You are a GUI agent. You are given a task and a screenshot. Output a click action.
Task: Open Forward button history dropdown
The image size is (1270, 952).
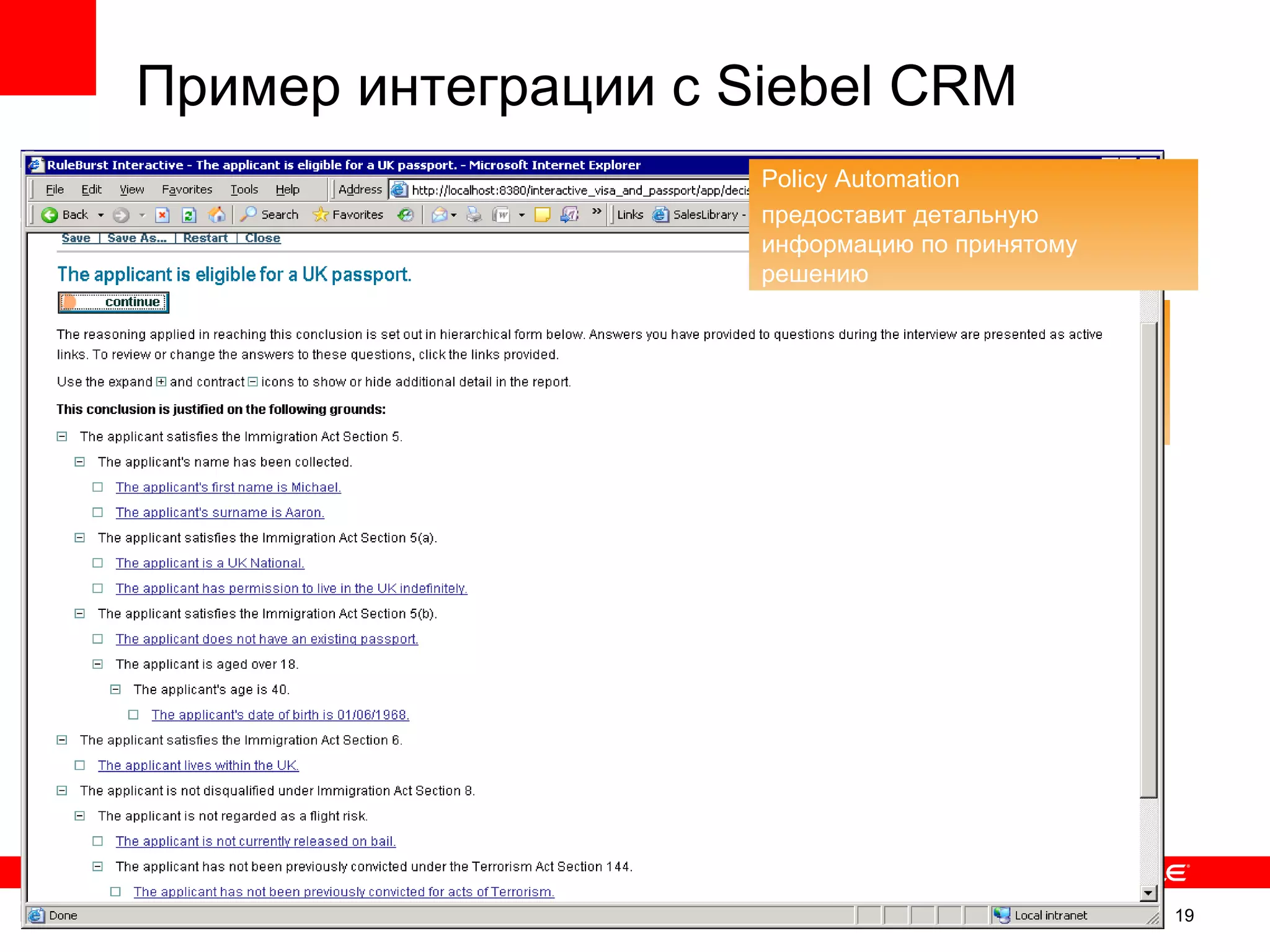pos(141,215)
